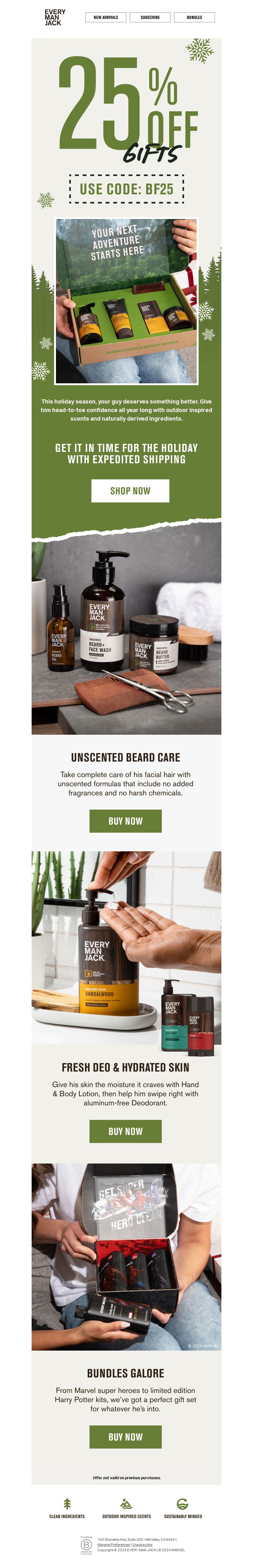Open the Bundles tab

click(x=194, y=18)
